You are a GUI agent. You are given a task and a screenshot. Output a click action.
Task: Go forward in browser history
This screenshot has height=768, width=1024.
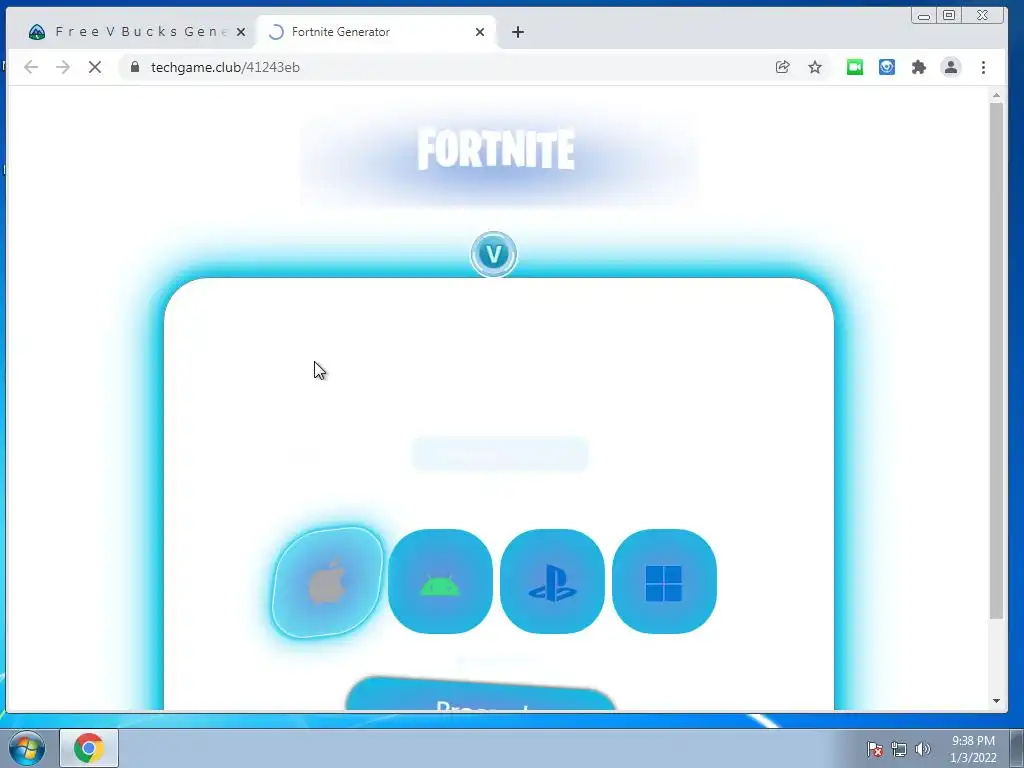pos(63,67)
